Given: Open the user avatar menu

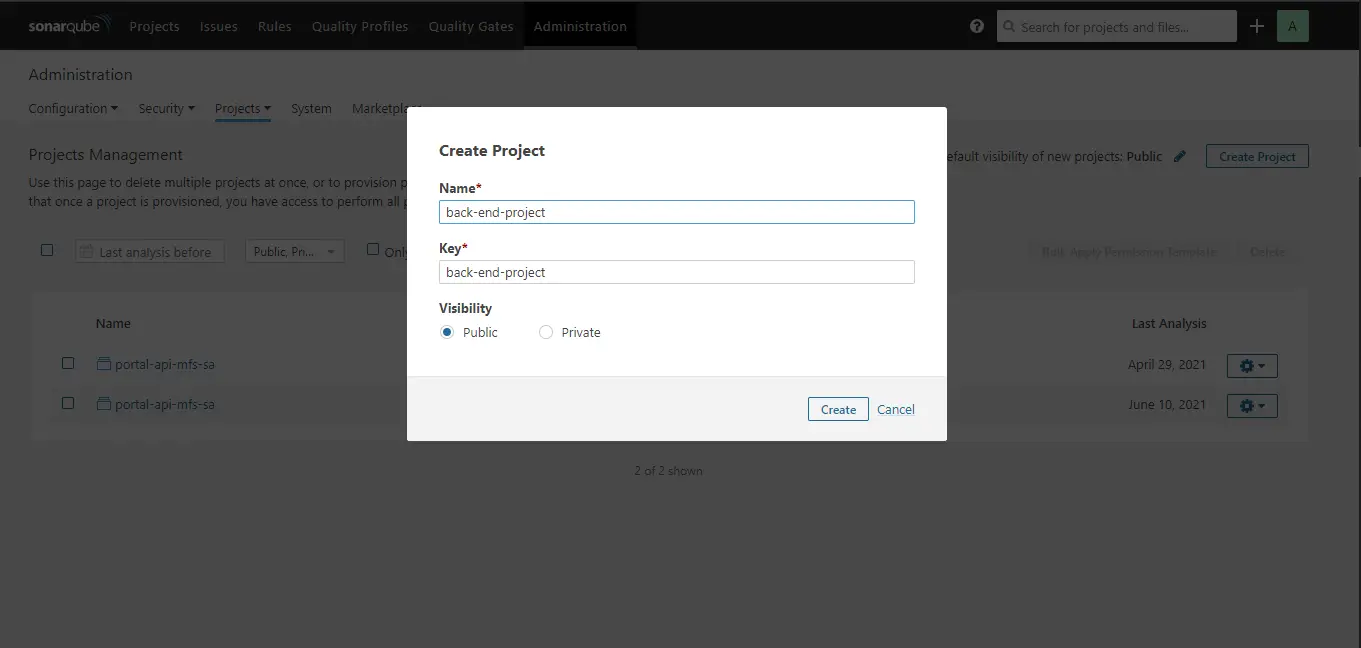Looking at the screenshot, I should point(1293,25).
